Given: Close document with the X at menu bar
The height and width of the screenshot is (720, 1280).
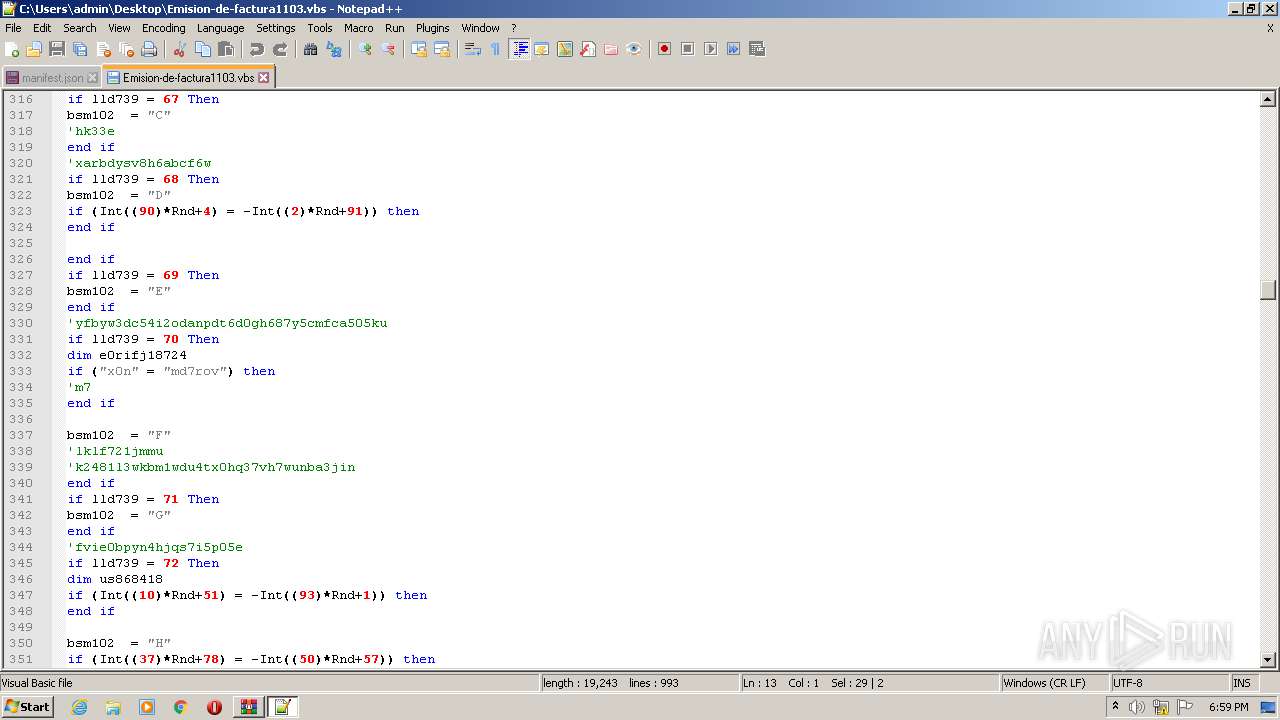Looking at the screenshot, I should [1270, 28].
